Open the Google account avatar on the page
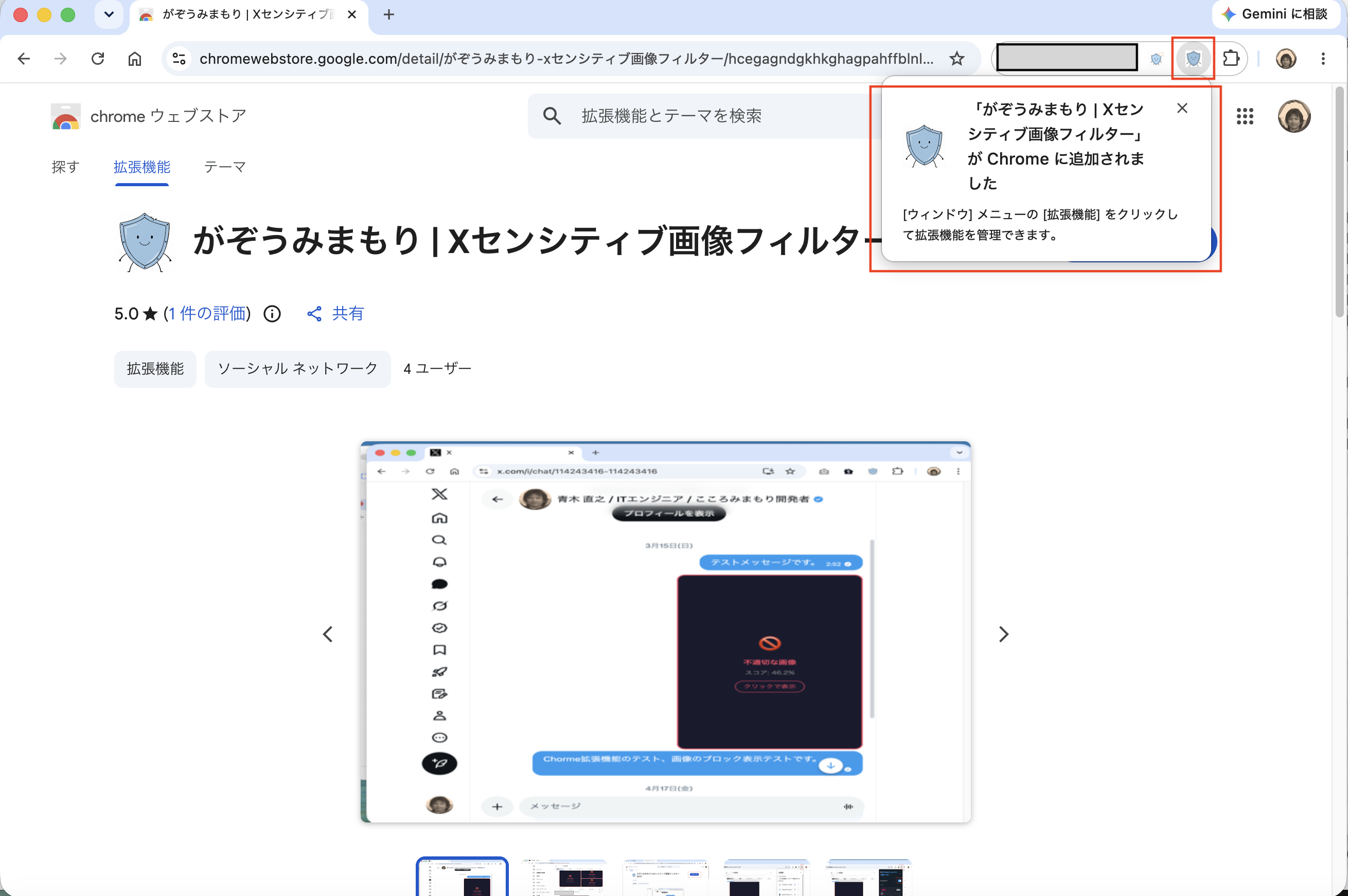Screen dimensions: 1348x896 [x=1293, y=116]
